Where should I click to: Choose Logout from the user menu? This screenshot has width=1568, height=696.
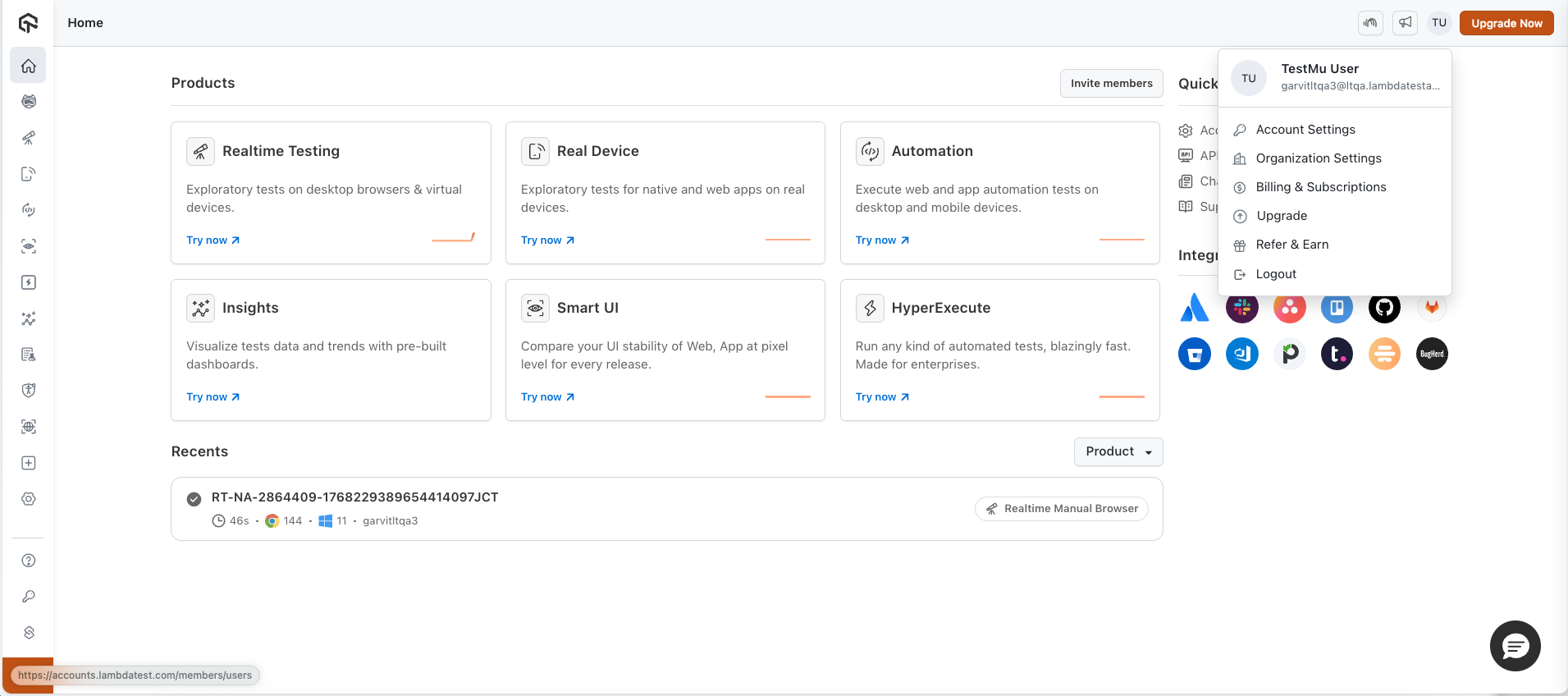(x=1275, y=274)
